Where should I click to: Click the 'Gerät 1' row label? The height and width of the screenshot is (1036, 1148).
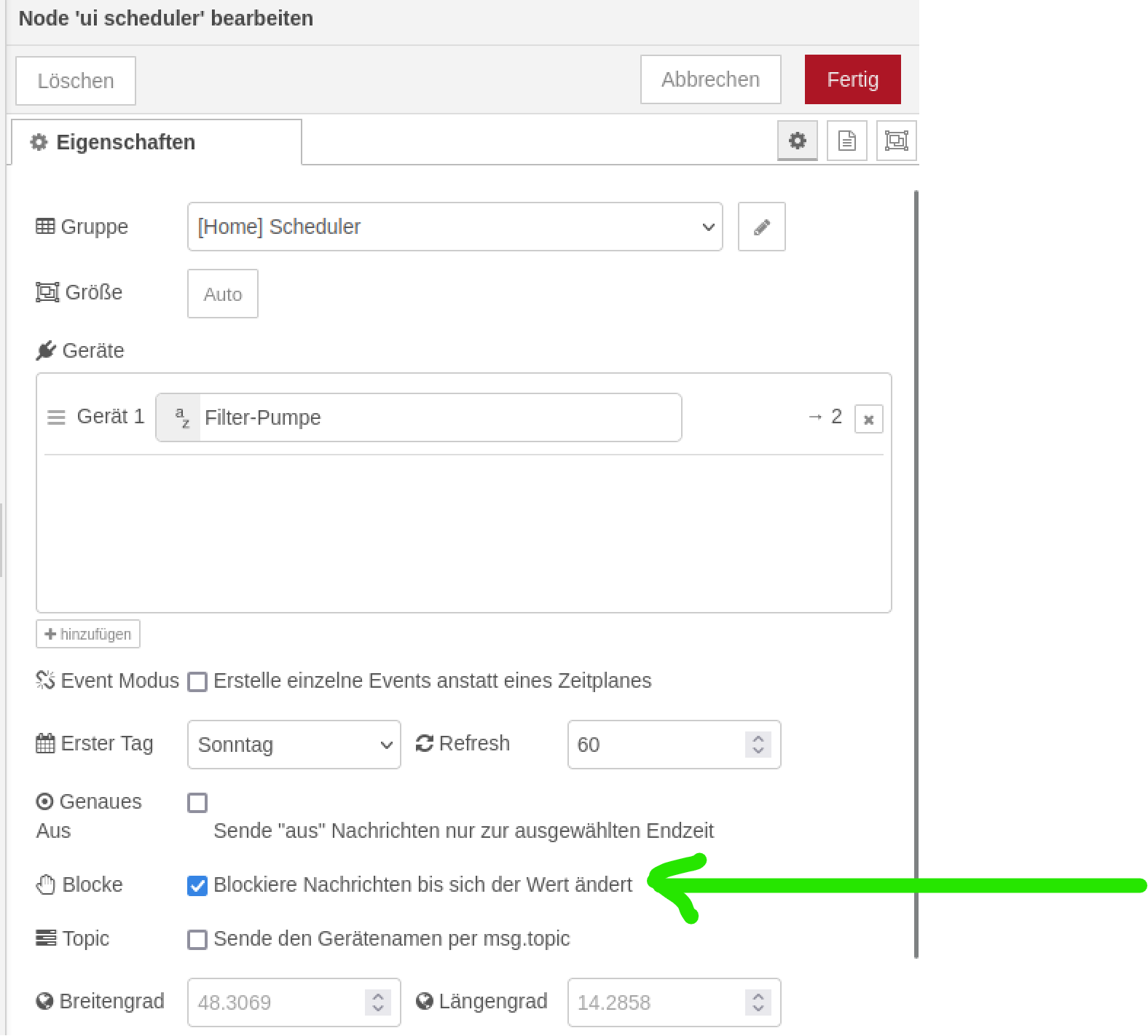point(111,416)
